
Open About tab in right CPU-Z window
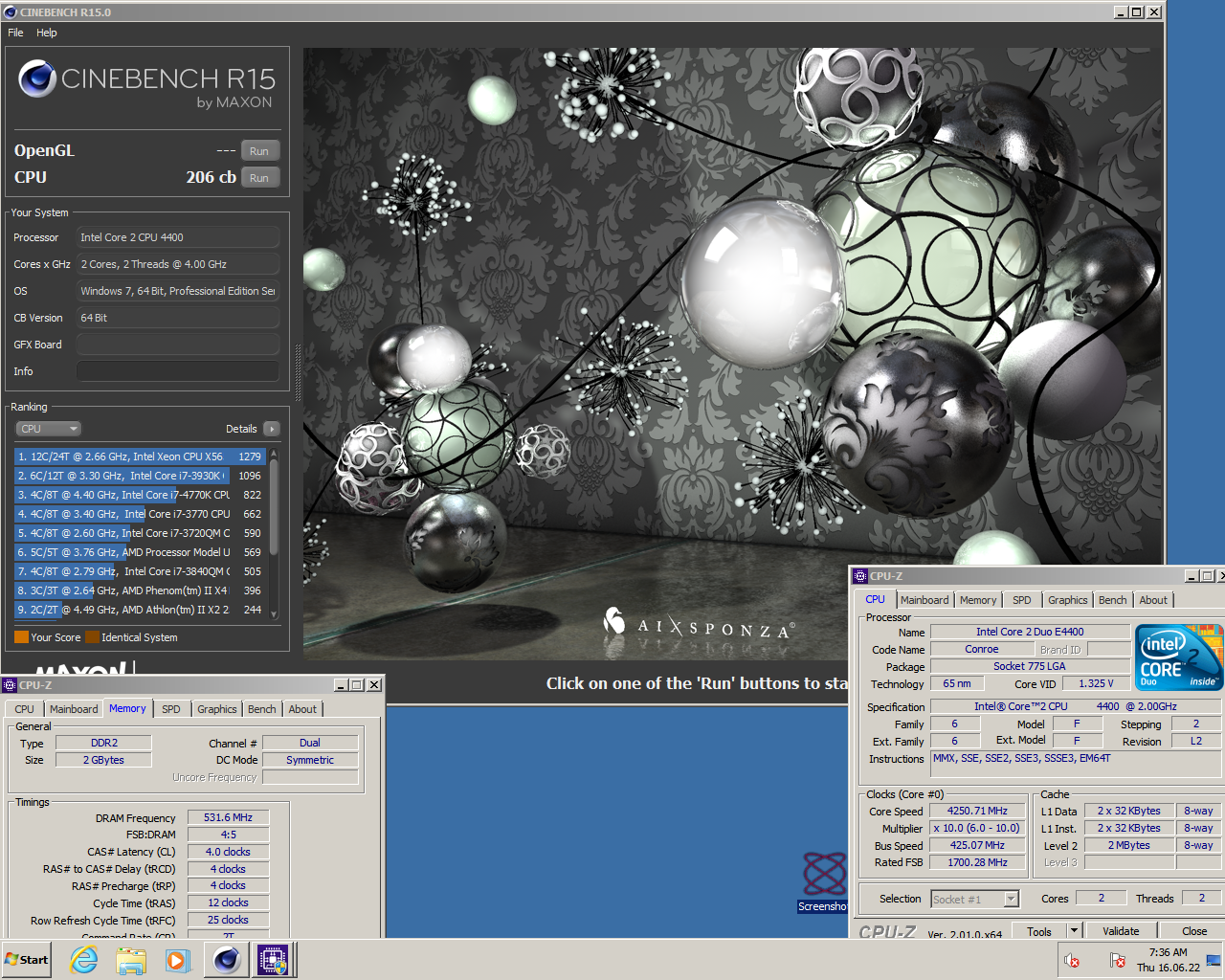click(x=1153, y=600)
